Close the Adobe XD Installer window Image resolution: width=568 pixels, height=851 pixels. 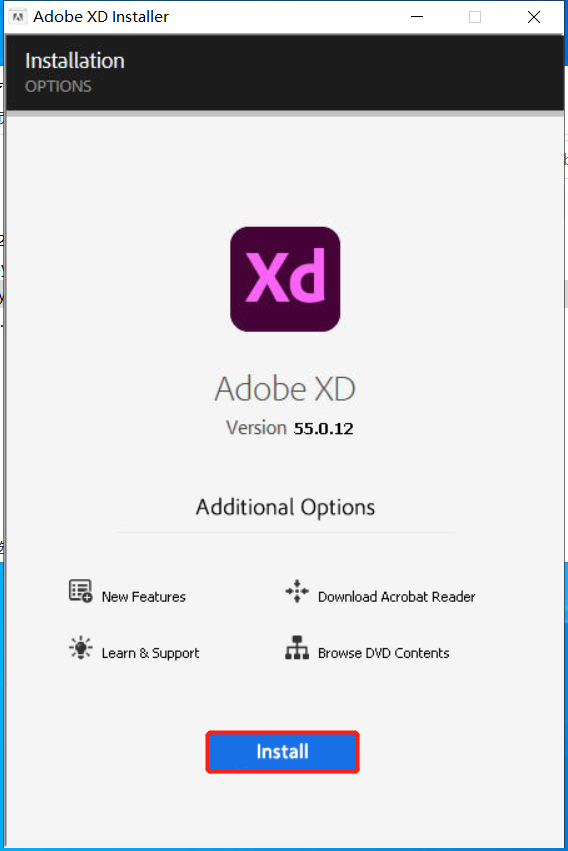click(534, 17)
